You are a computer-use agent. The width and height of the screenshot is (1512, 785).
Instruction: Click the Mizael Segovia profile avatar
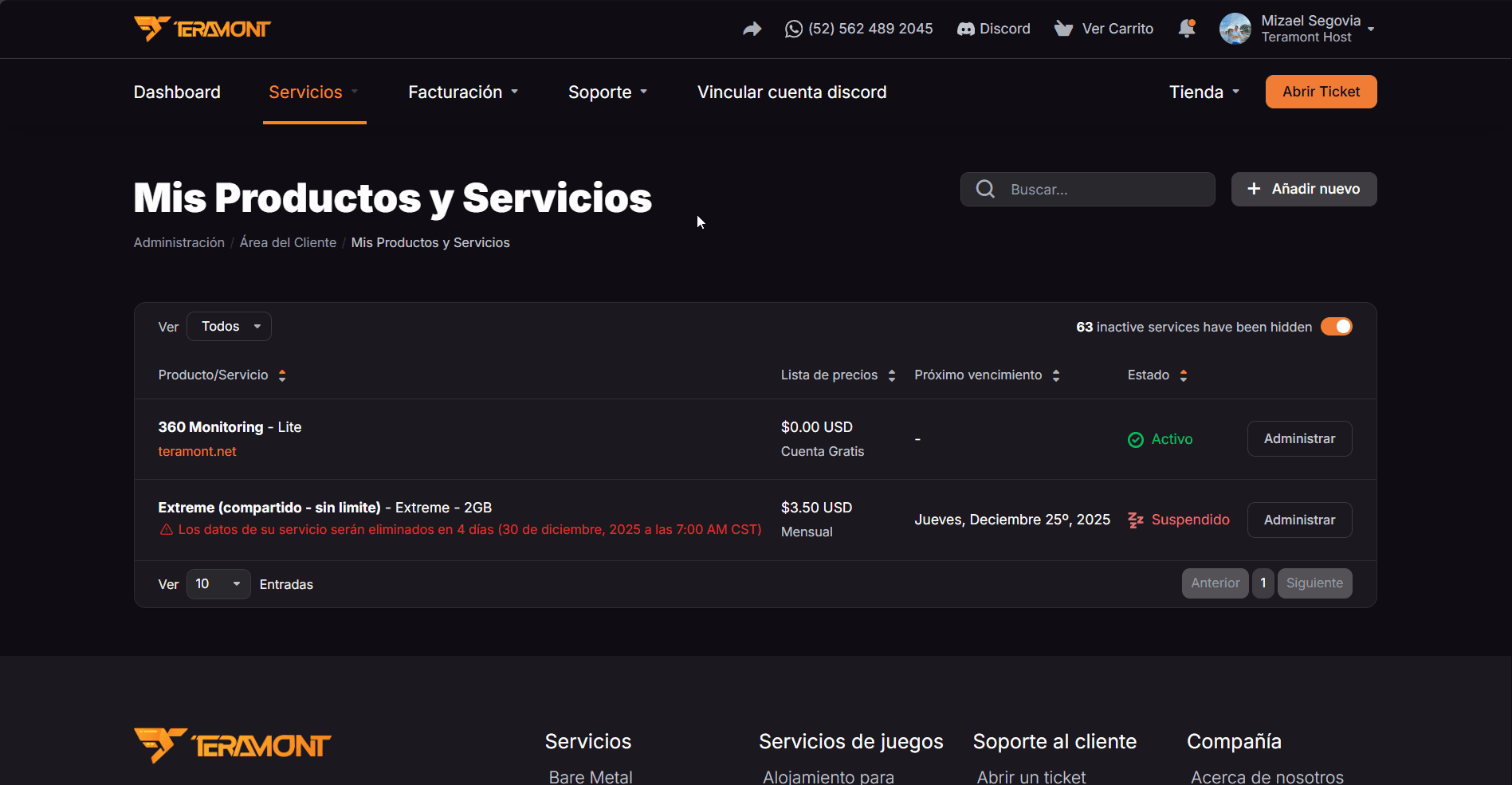[x=1235, y=29]
